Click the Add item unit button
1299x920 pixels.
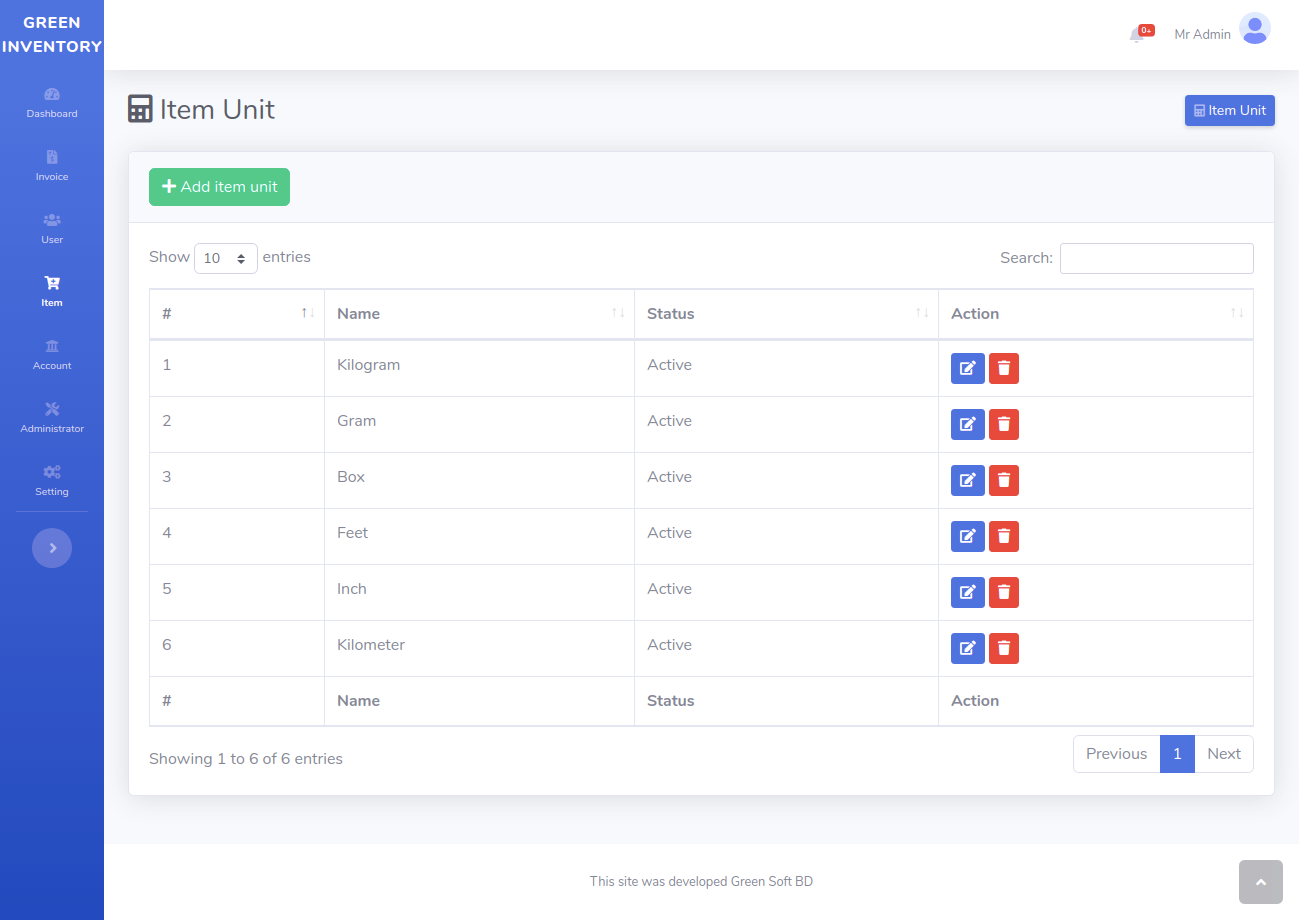click(x=219, y=187)
